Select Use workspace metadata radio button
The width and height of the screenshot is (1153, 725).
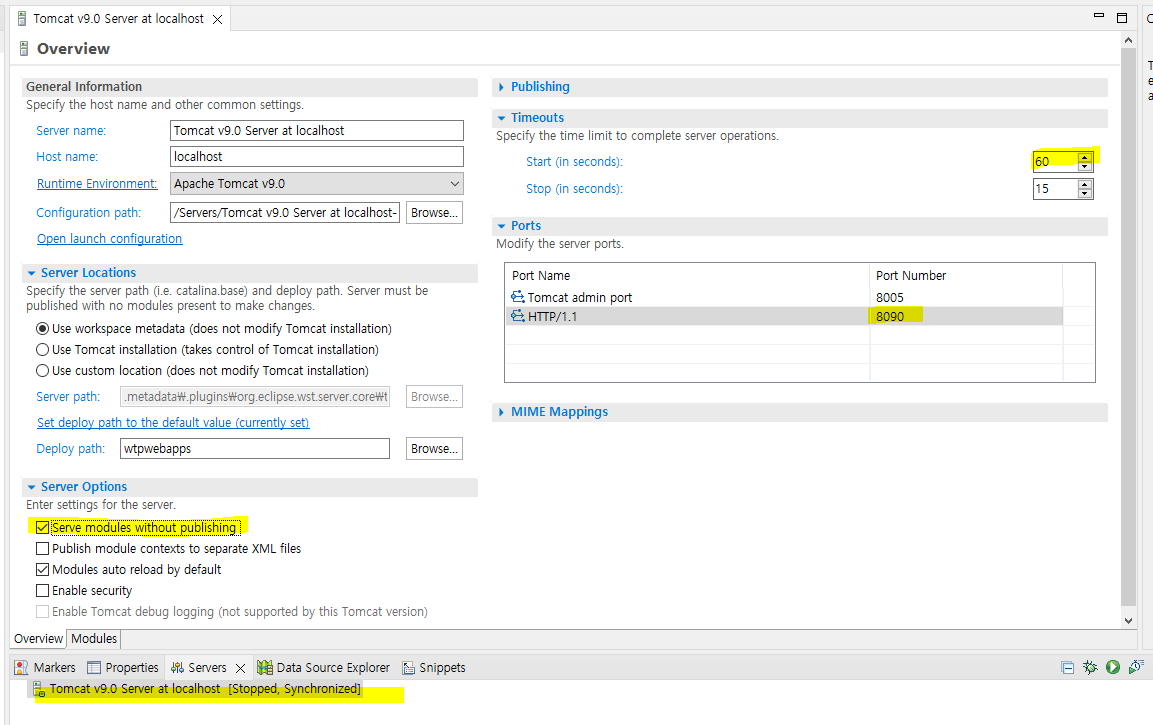click(43, 329)
